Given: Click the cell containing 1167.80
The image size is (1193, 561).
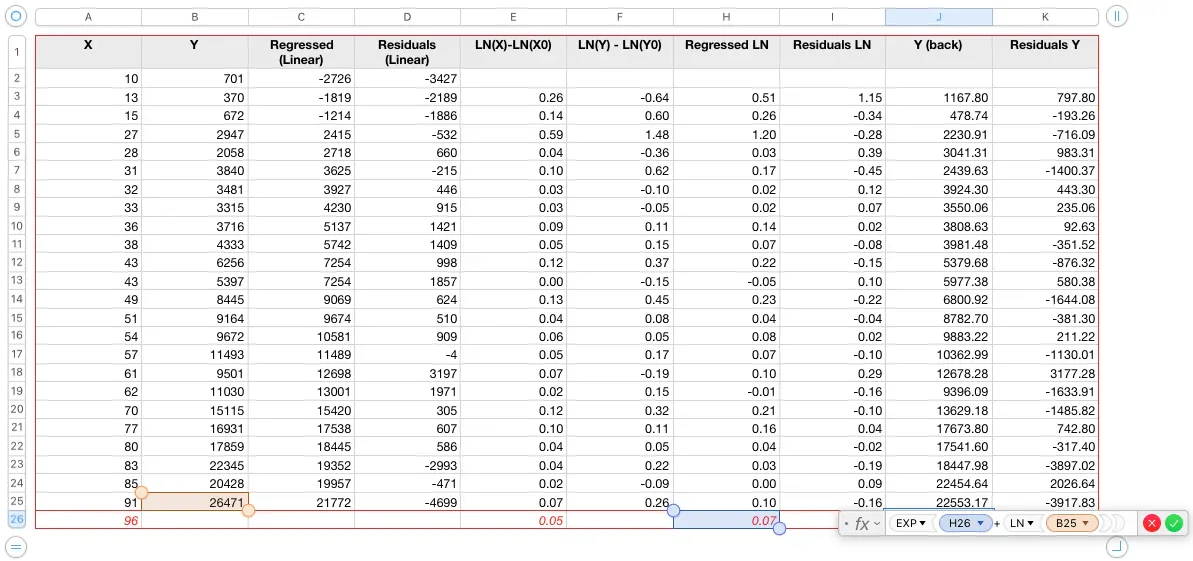Looking at the screenshot, I should click(x=939, y=97).
